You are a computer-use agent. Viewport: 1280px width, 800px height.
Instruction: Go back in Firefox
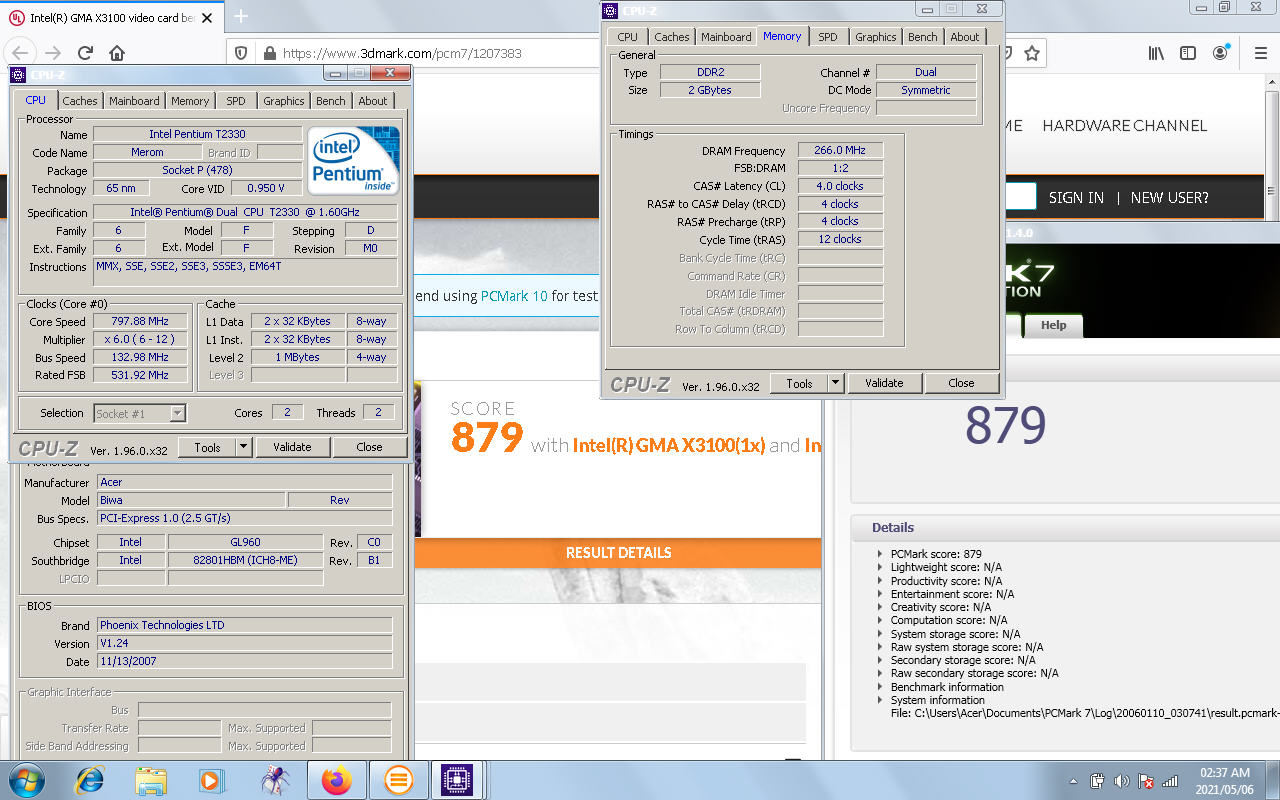coord(21,53)
